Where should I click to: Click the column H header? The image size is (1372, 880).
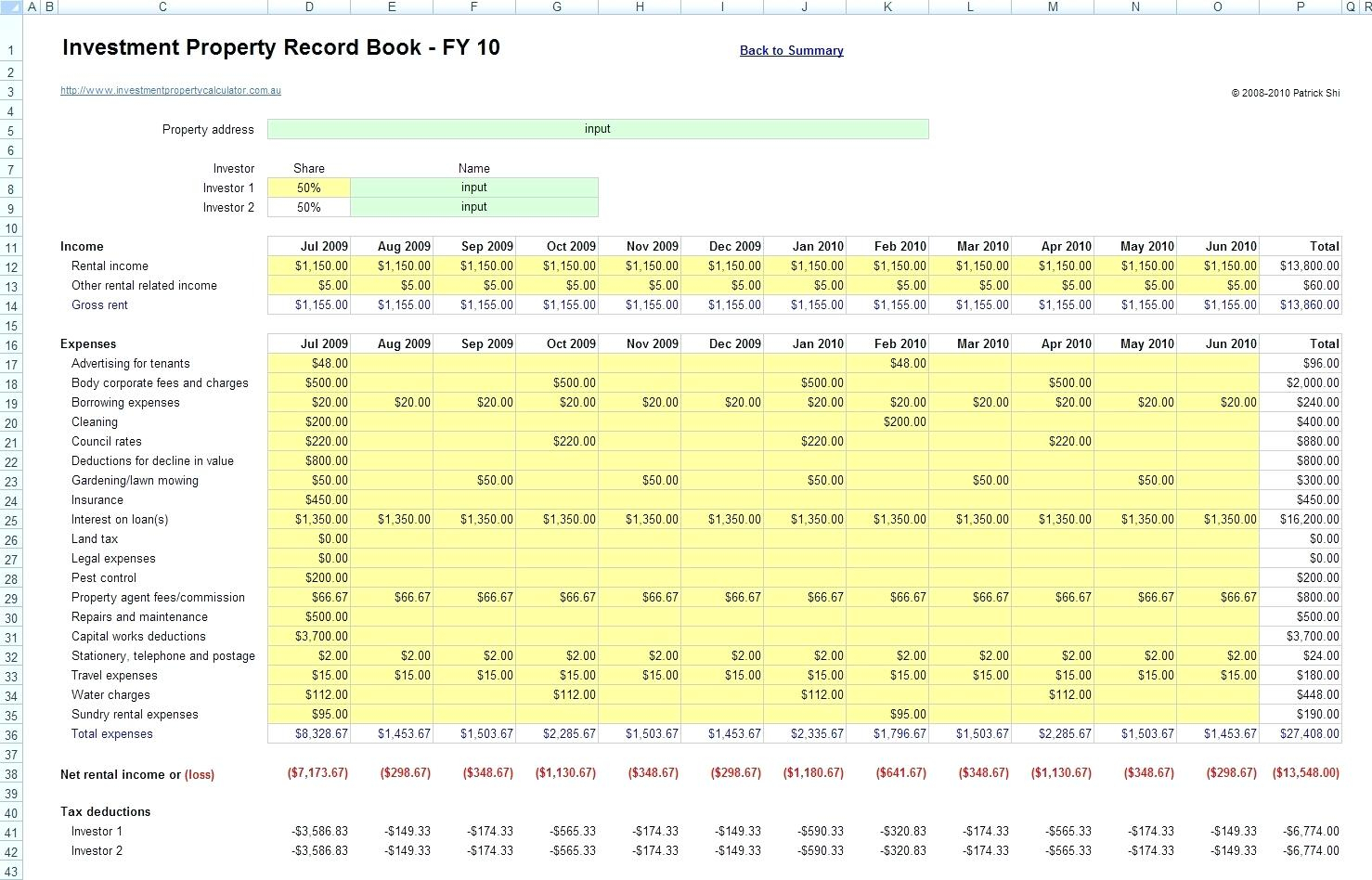640,6
